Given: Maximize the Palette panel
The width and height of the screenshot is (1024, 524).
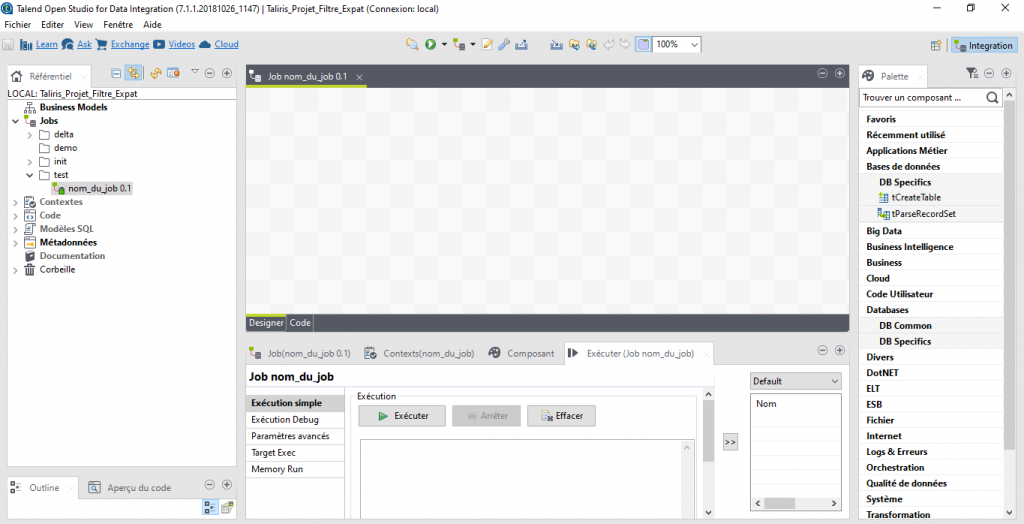Looking at the screenshot, I should [x=1006, y=73].
